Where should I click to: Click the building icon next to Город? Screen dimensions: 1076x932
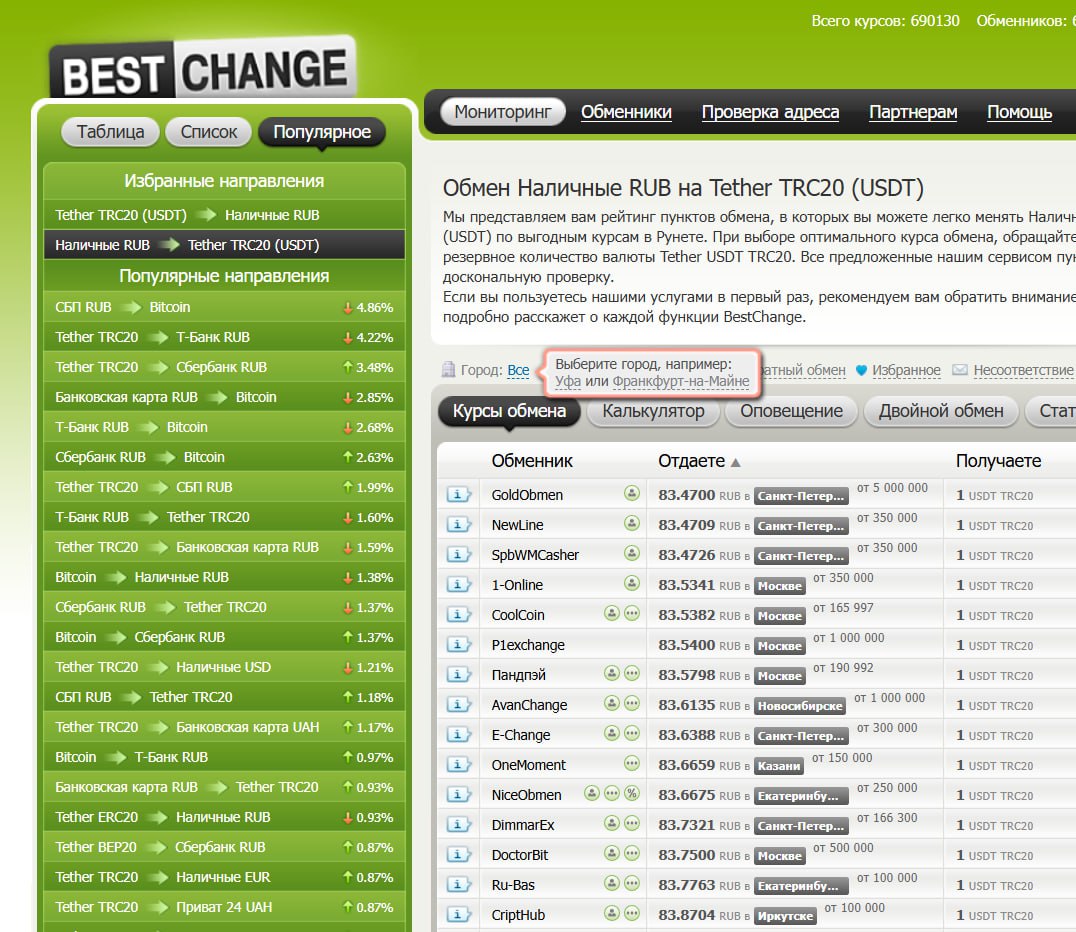pyautogui.click(x=448, y=369)
